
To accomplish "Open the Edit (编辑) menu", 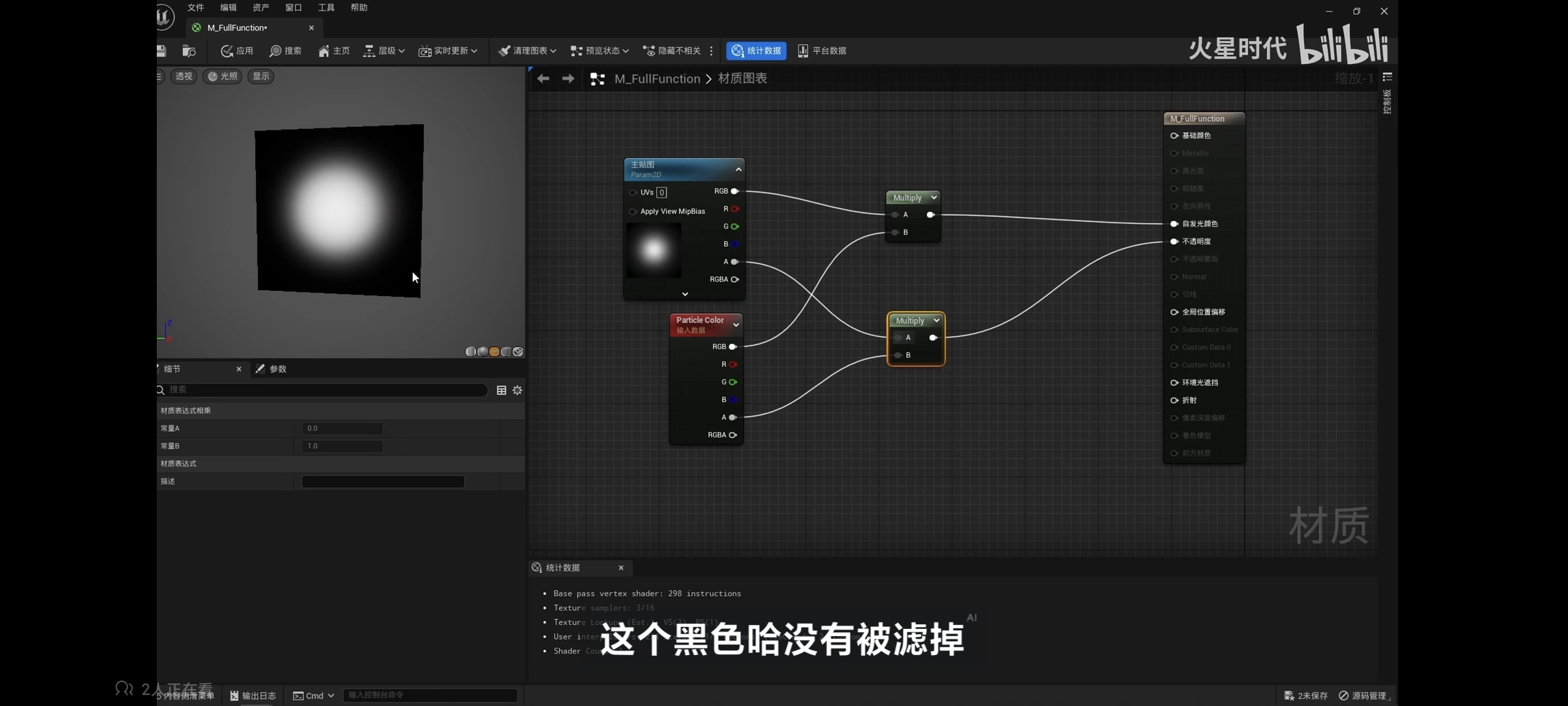I will 228,8.
